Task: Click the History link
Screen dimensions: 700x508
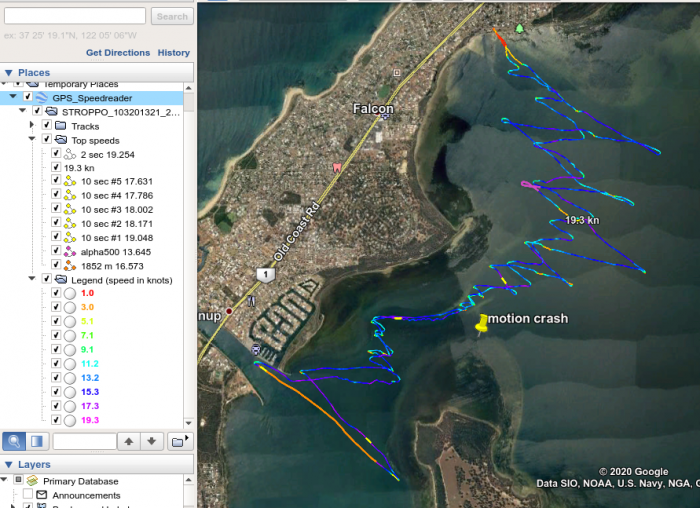Action: [174, 52]
